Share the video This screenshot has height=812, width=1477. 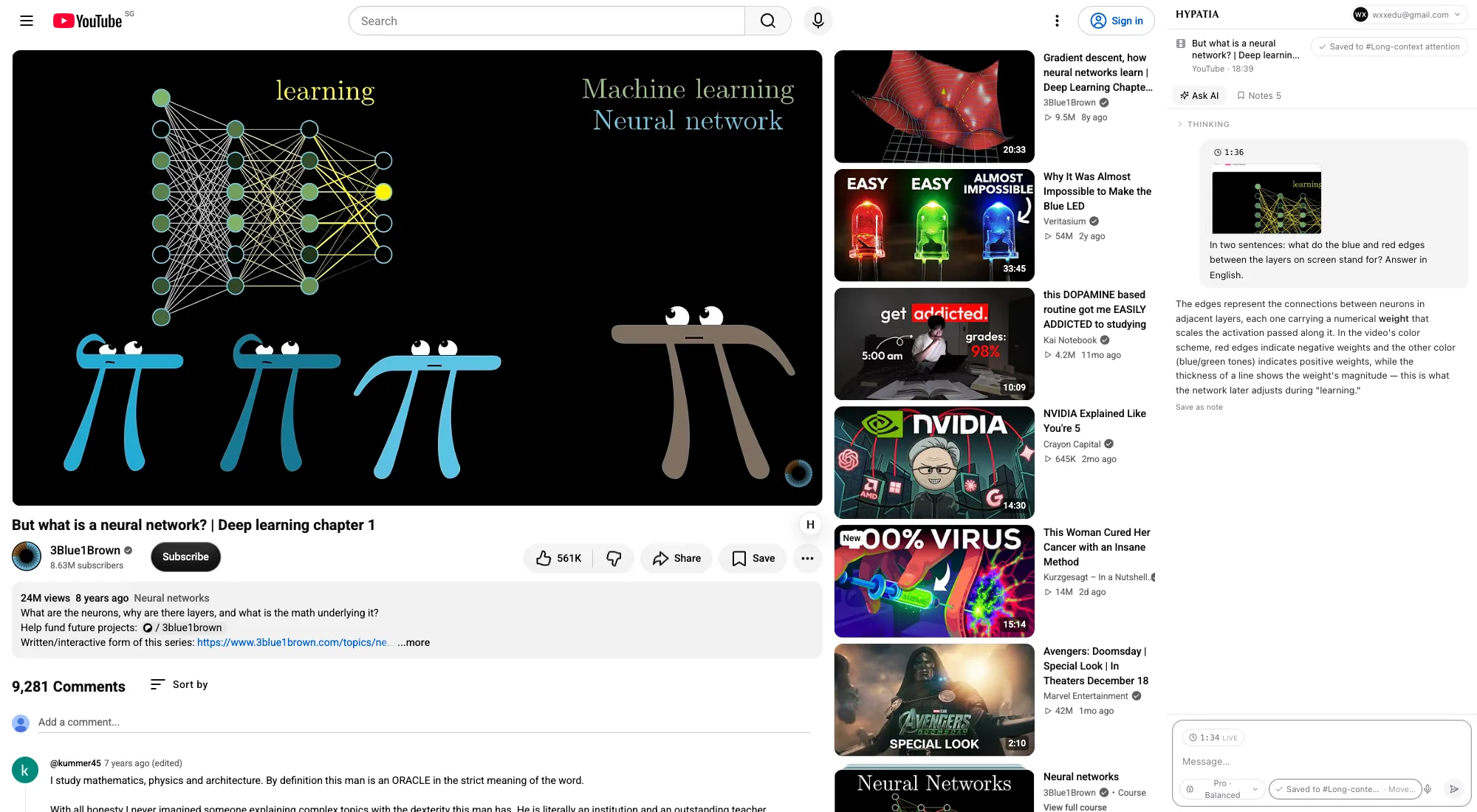click(x=676, y=558)
